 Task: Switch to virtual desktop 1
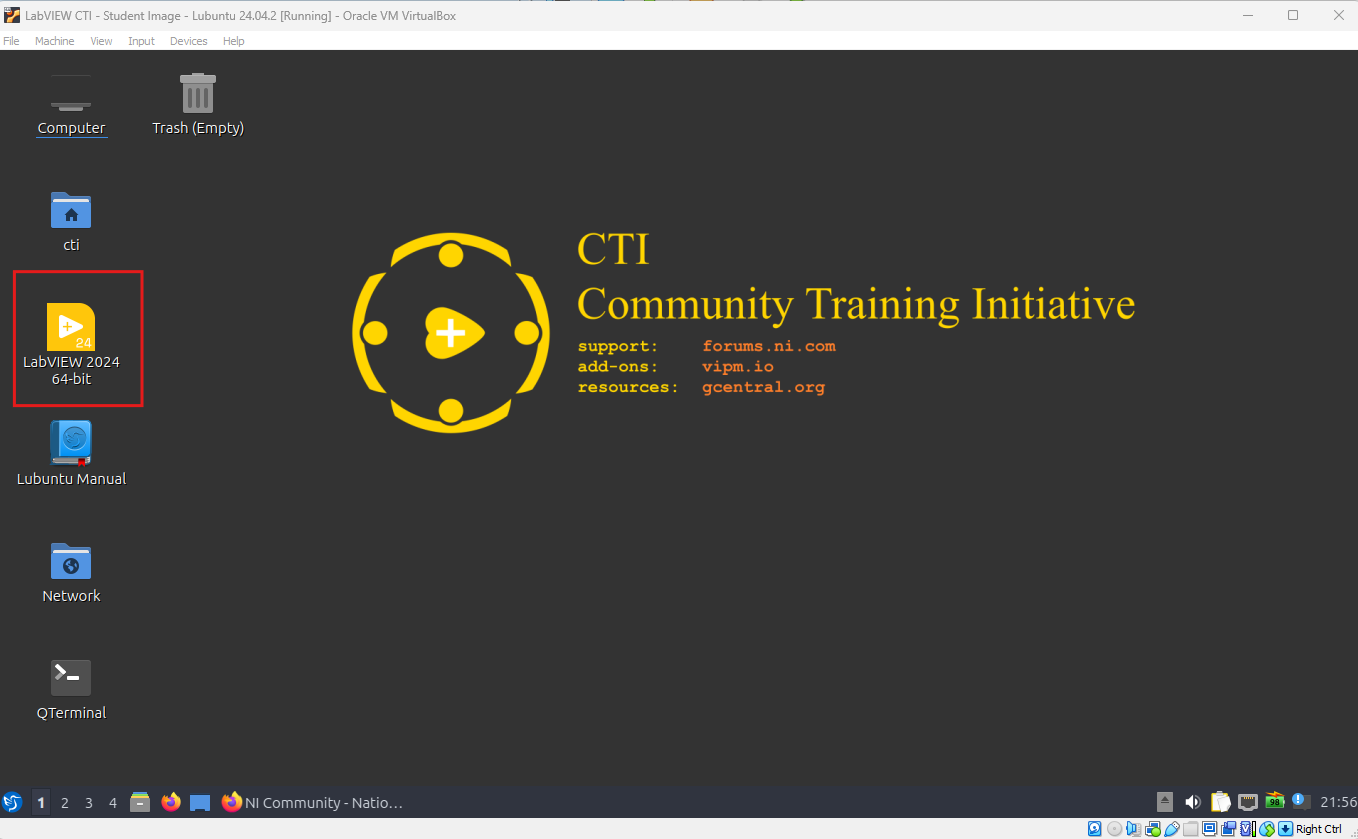pos(41,802)
